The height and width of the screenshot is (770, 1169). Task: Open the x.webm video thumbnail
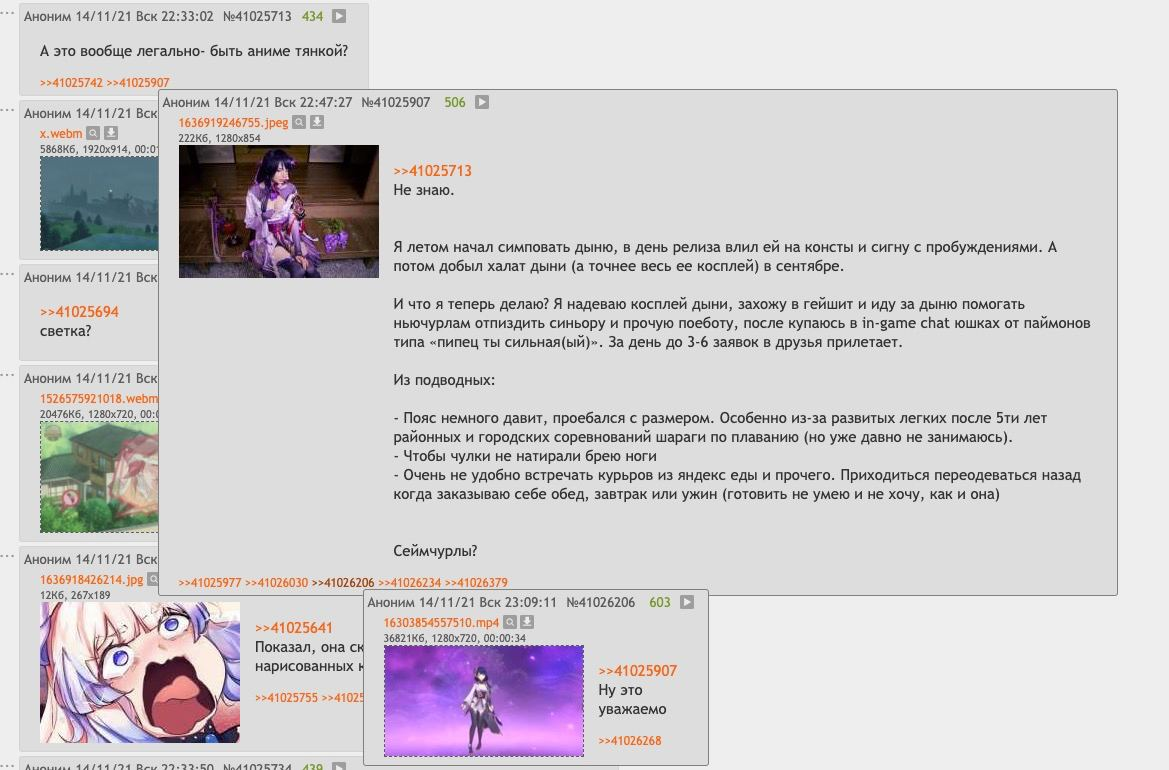tap(99, 203)
